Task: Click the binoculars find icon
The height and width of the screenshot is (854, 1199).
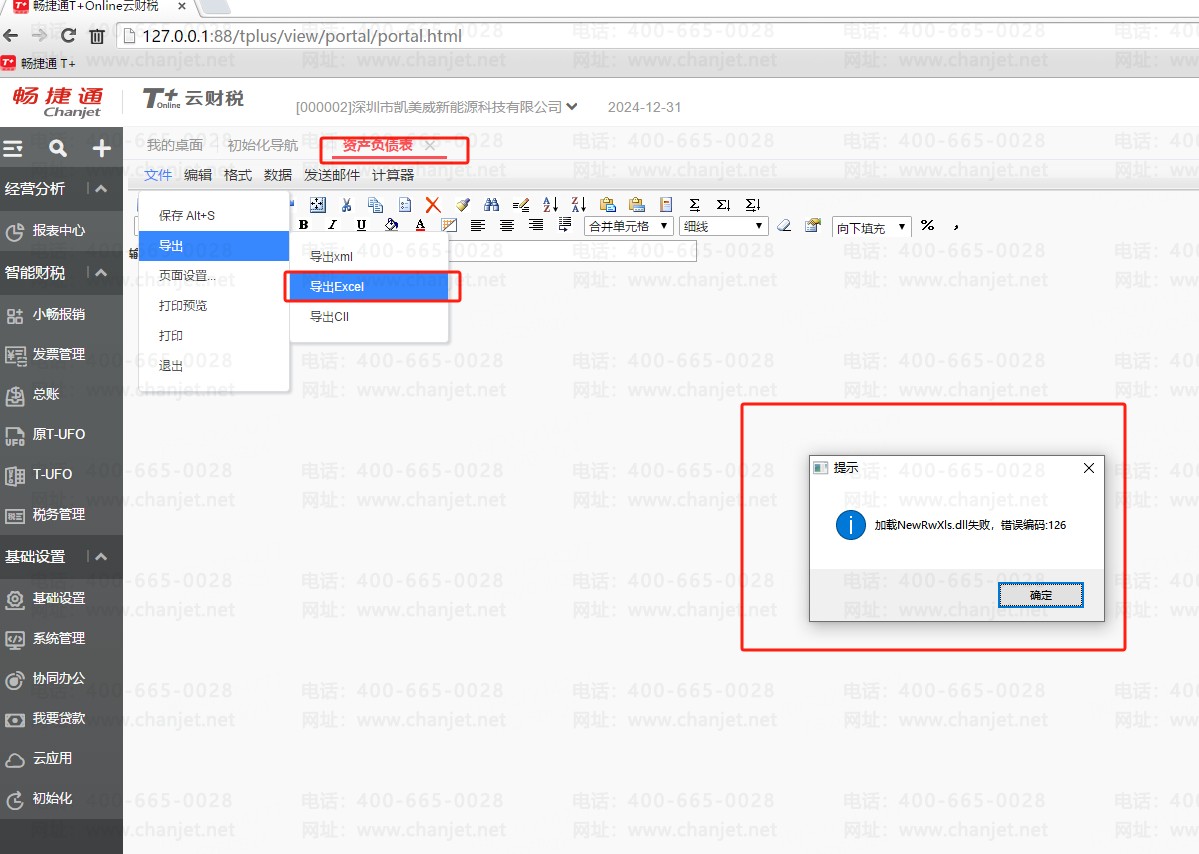Action: [490, 205]
